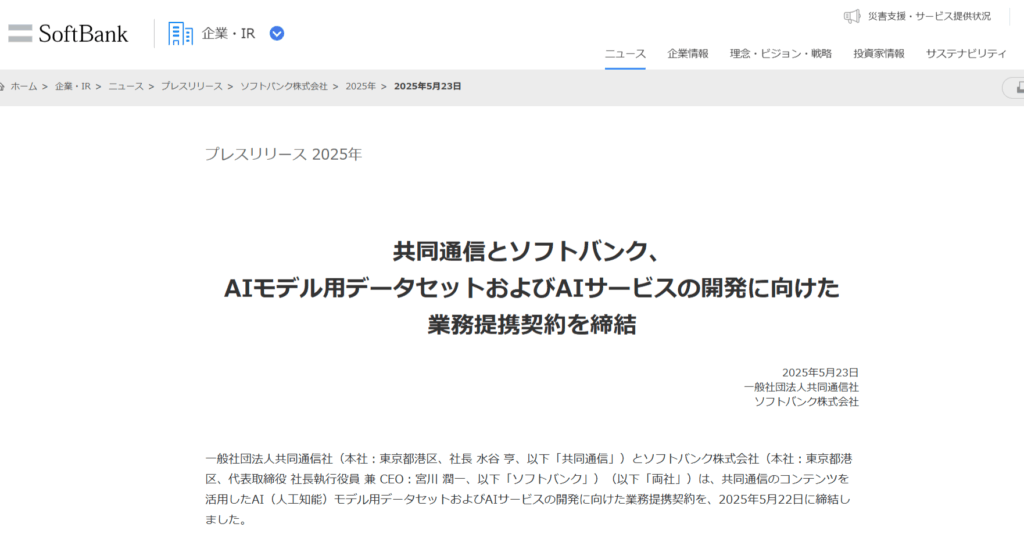The width and height of the screenshot is (1024, 538).
Task: Open 理念・ビジョン・戦略 menu item
Action: click(781, 54)
